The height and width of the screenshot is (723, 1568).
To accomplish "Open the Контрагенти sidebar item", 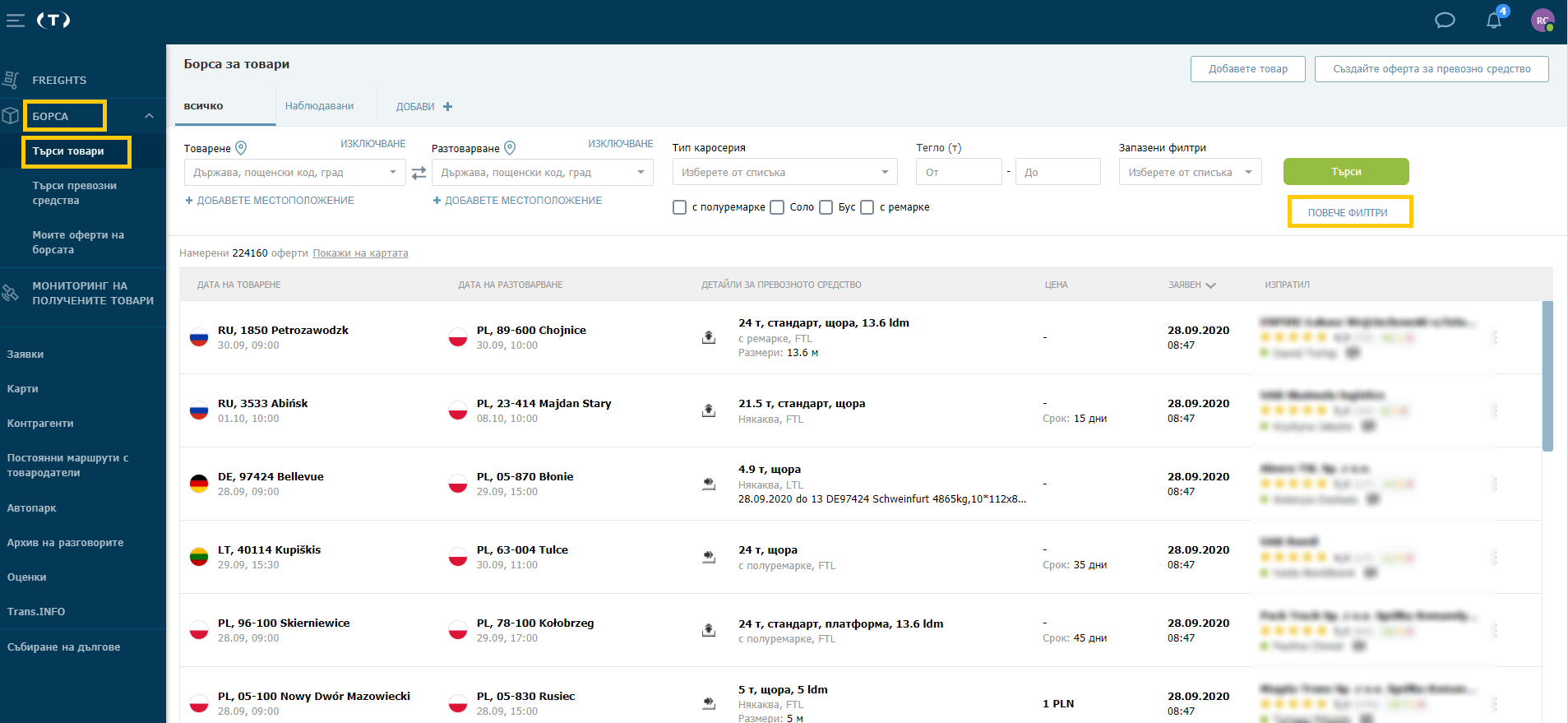I will point(40,424).
